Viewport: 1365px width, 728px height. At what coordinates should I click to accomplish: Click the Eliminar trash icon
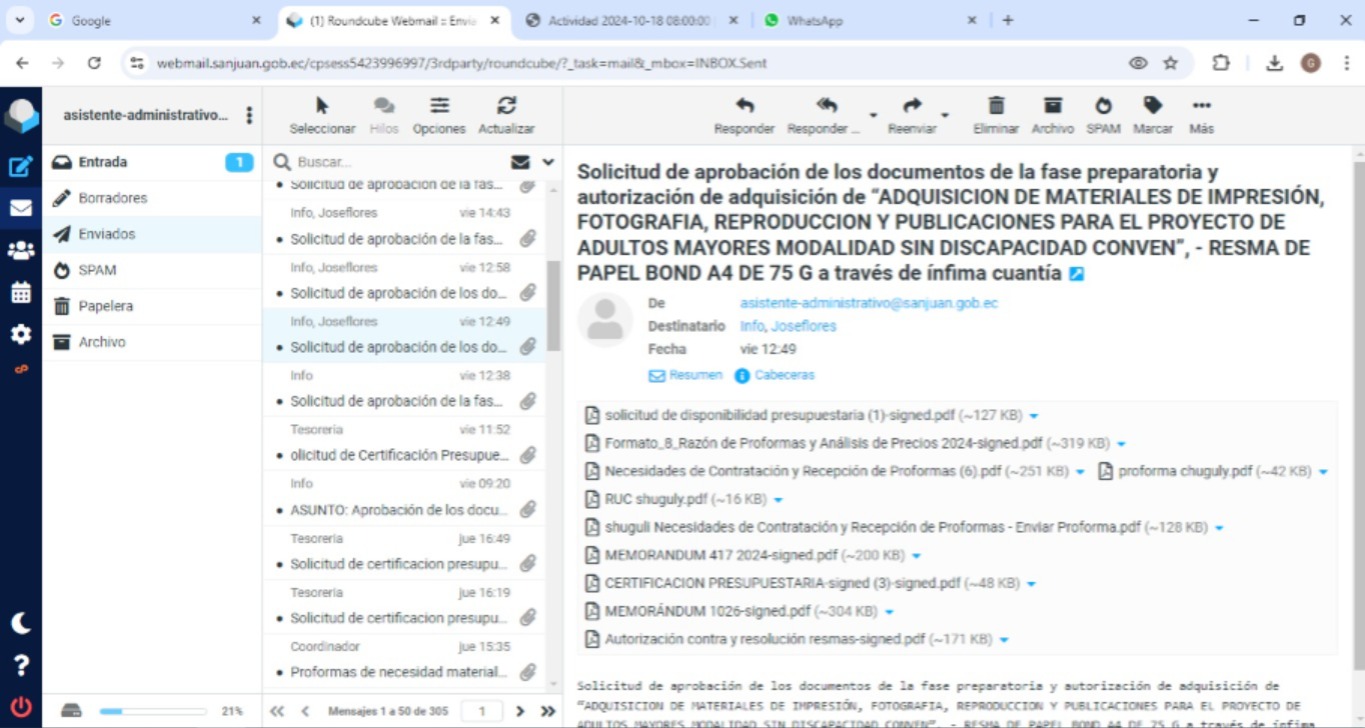[x=996, y=107]
